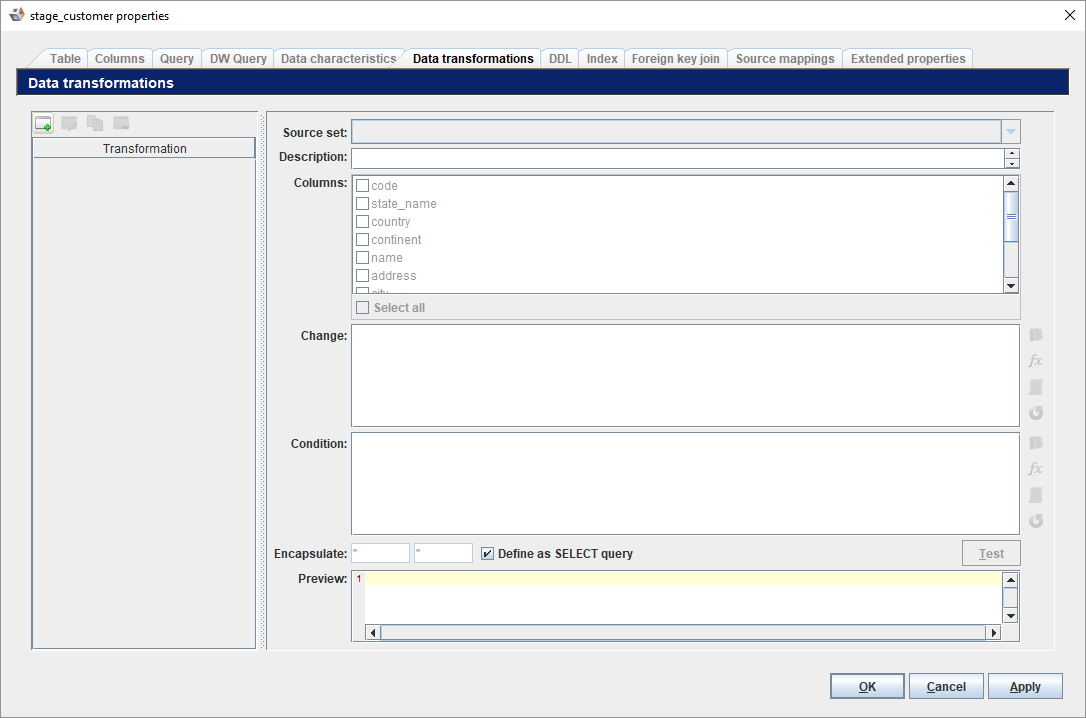Open the Index tab
The height and width of the screenshot is (718, 1086).
point(602,59)
